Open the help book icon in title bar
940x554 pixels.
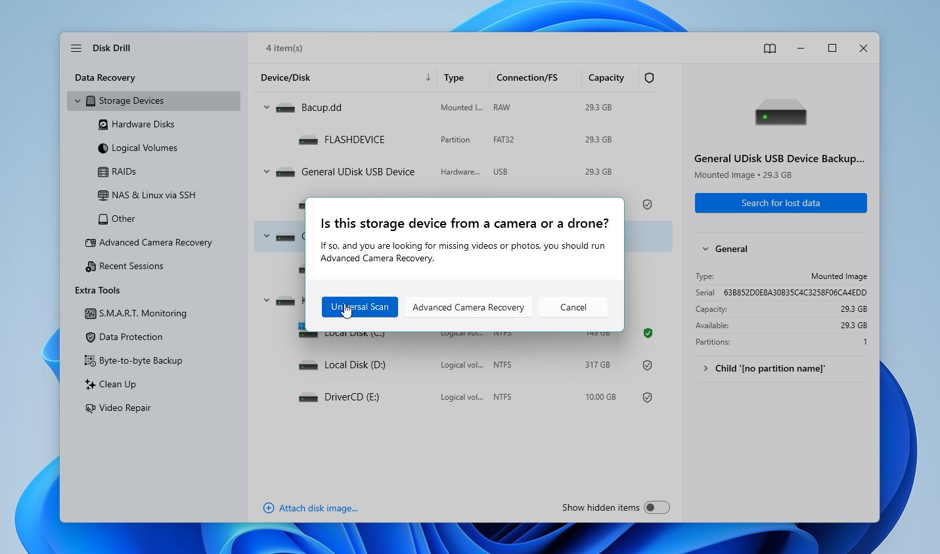(770, 49)
